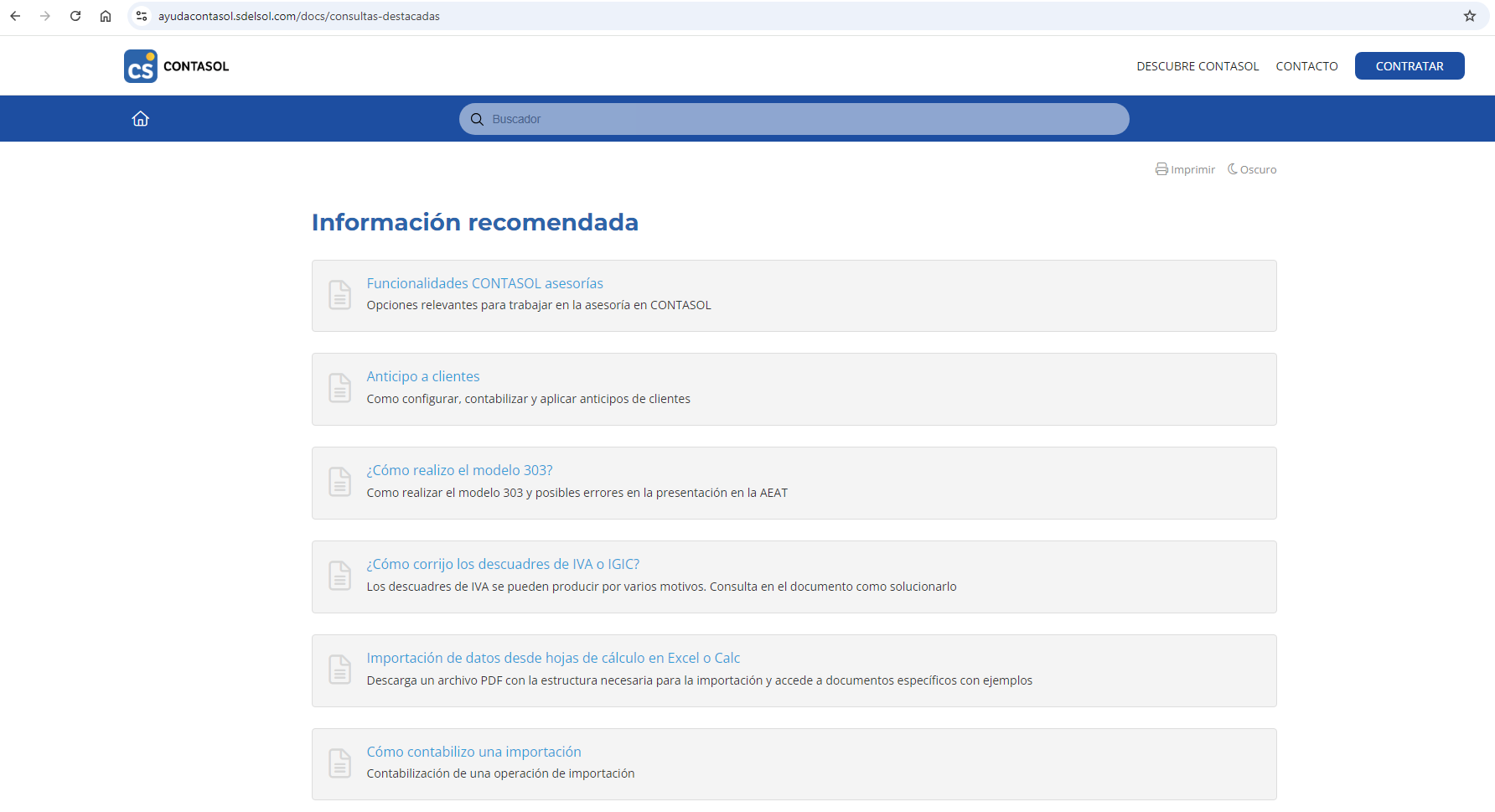Click the CONTRATAR button

point(1410,66)
